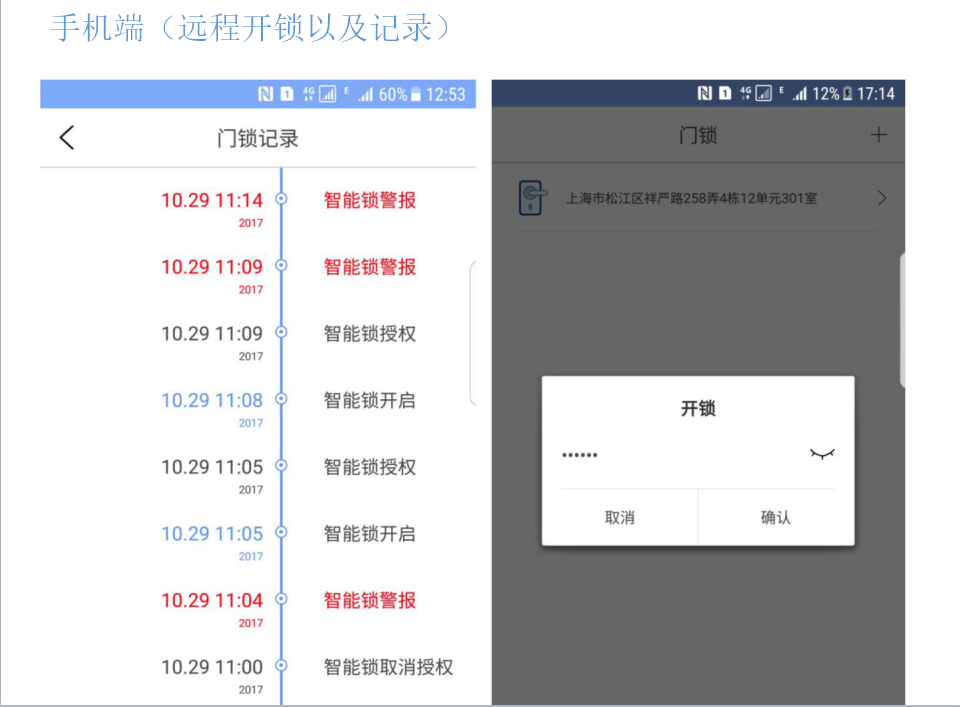Tap the back arrow on 门锁记录 screen
This screenshot has width=960, height=707.
67,138
